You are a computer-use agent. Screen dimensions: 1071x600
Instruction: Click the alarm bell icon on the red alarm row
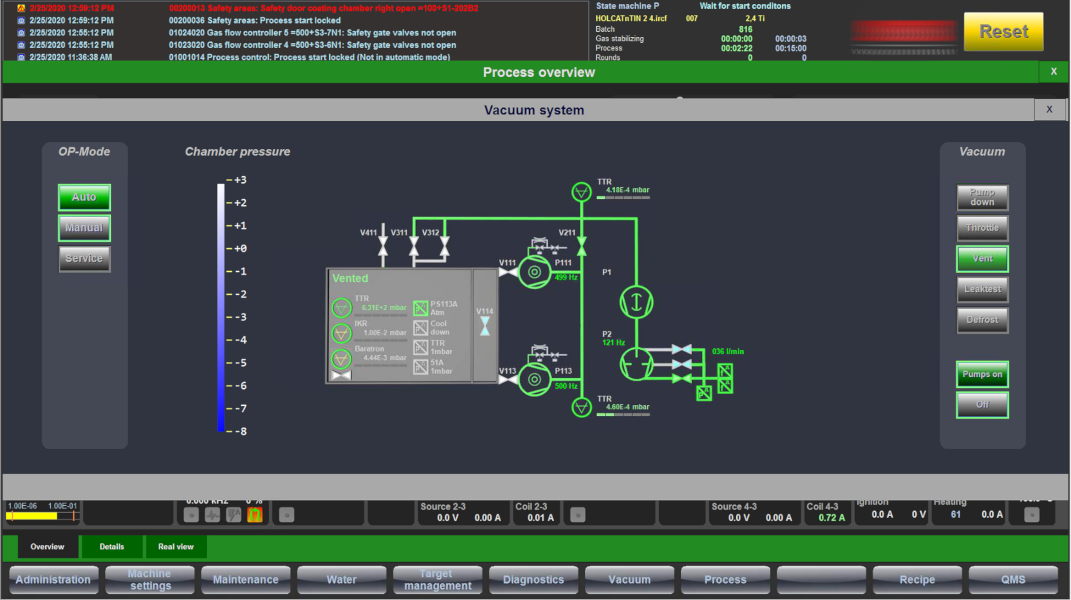(x=20, y=7)
